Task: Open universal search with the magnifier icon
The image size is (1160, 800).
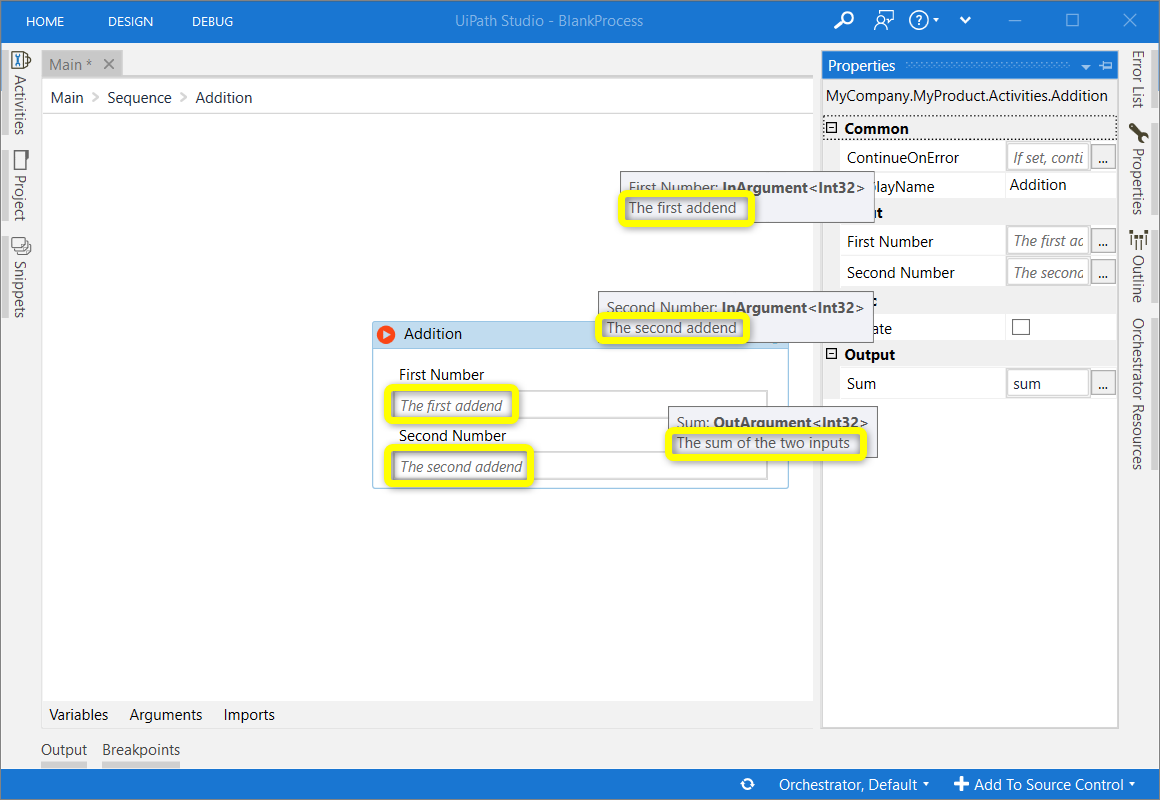Action: [x=844, y=20]
